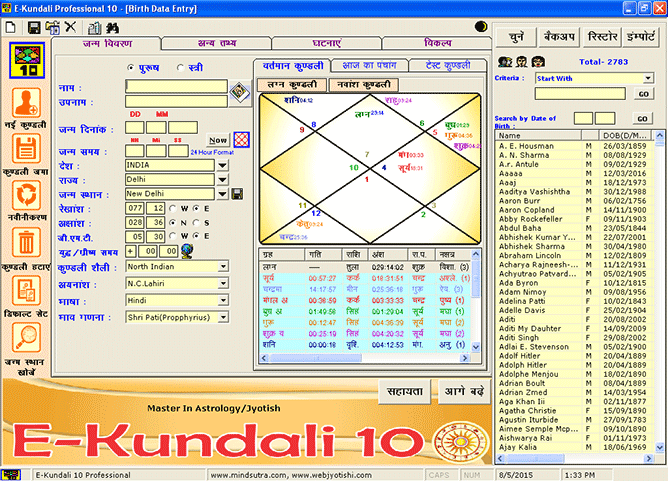Select S for अक्षांश latitude

(196, 223)
